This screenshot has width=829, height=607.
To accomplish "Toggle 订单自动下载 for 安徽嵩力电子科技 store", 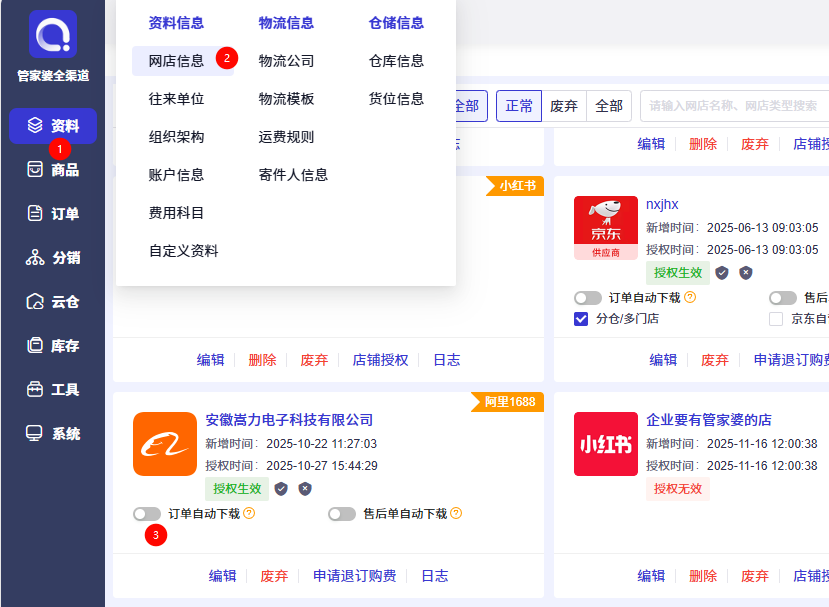I will click(147, 513).
